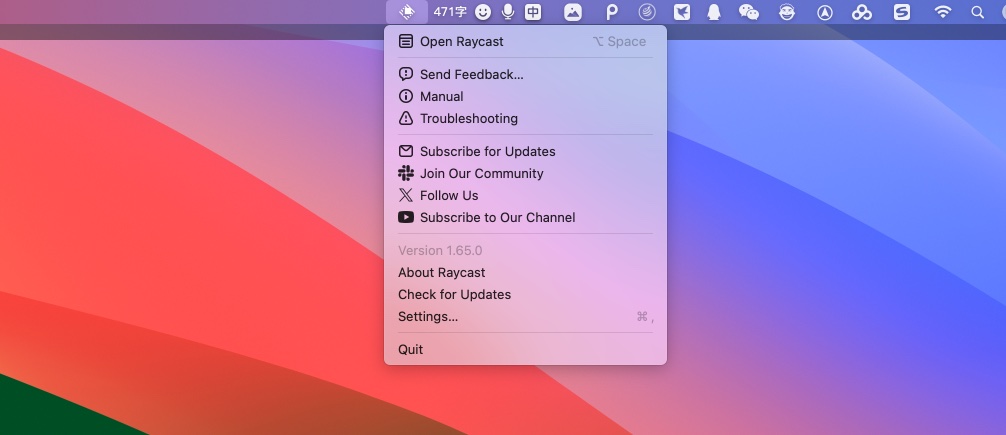Open the smiley emoji picker icon

(482, 12)
